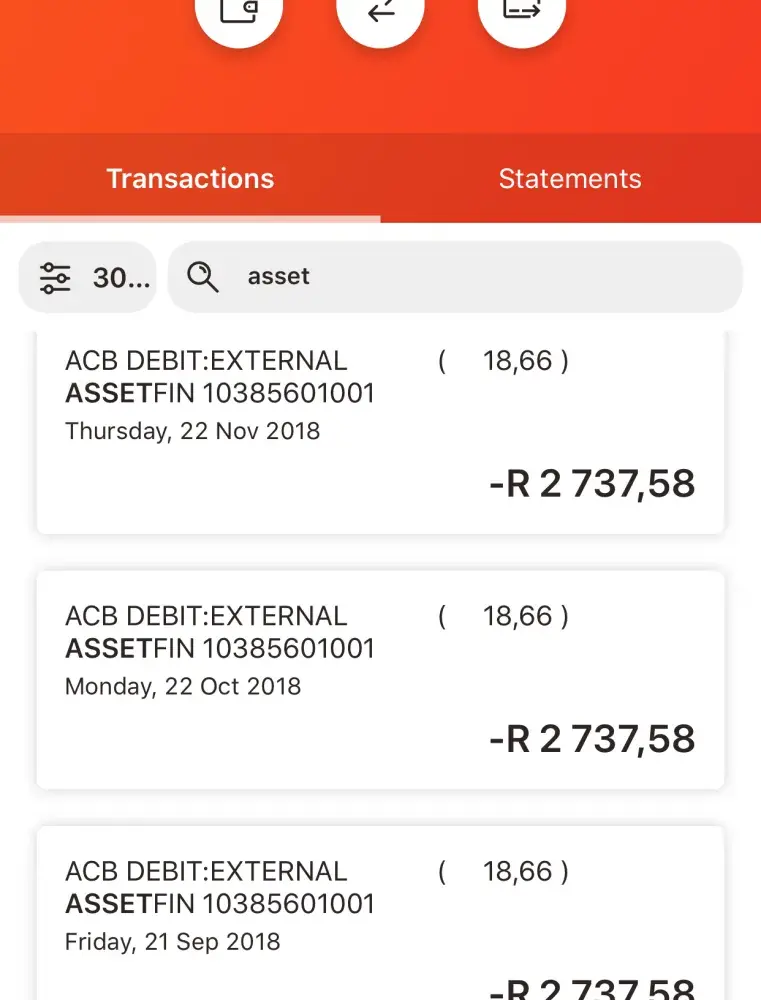Image resolution: width=761 pixels, height=1000 pixels.
Task: Open the 22 Oct 2018 transaction
Action: 380,680
